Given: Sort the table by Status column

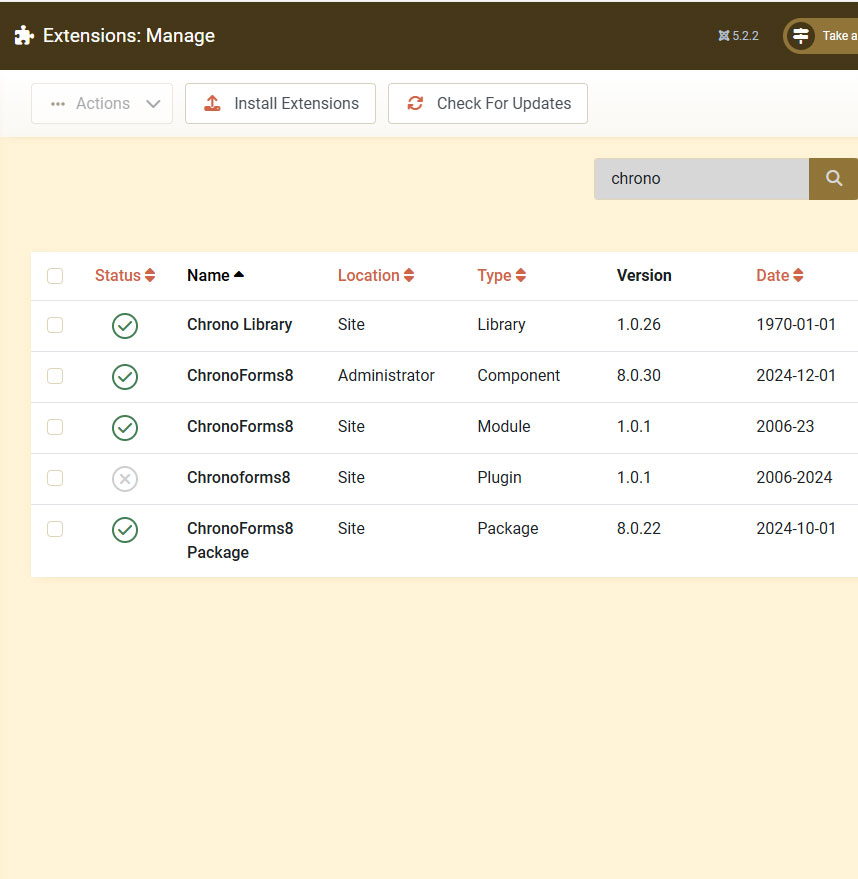Looking at the screenshot, I should [124, 276].
